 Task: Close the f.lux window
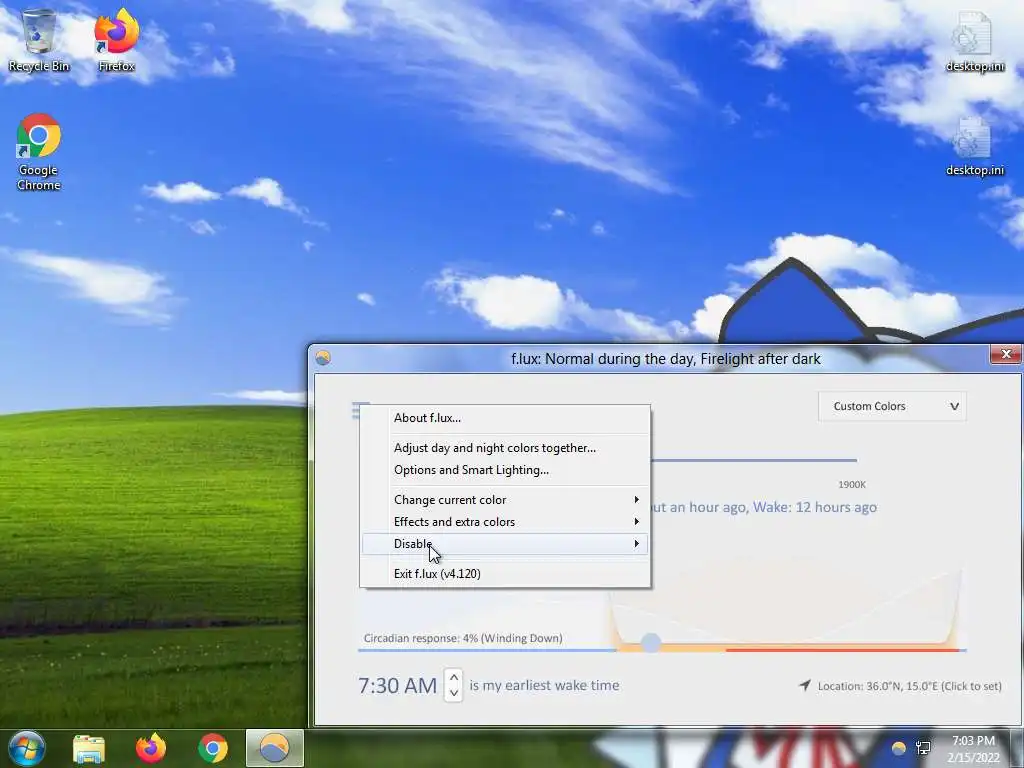pyautogui.click(x=1006, y=355)
